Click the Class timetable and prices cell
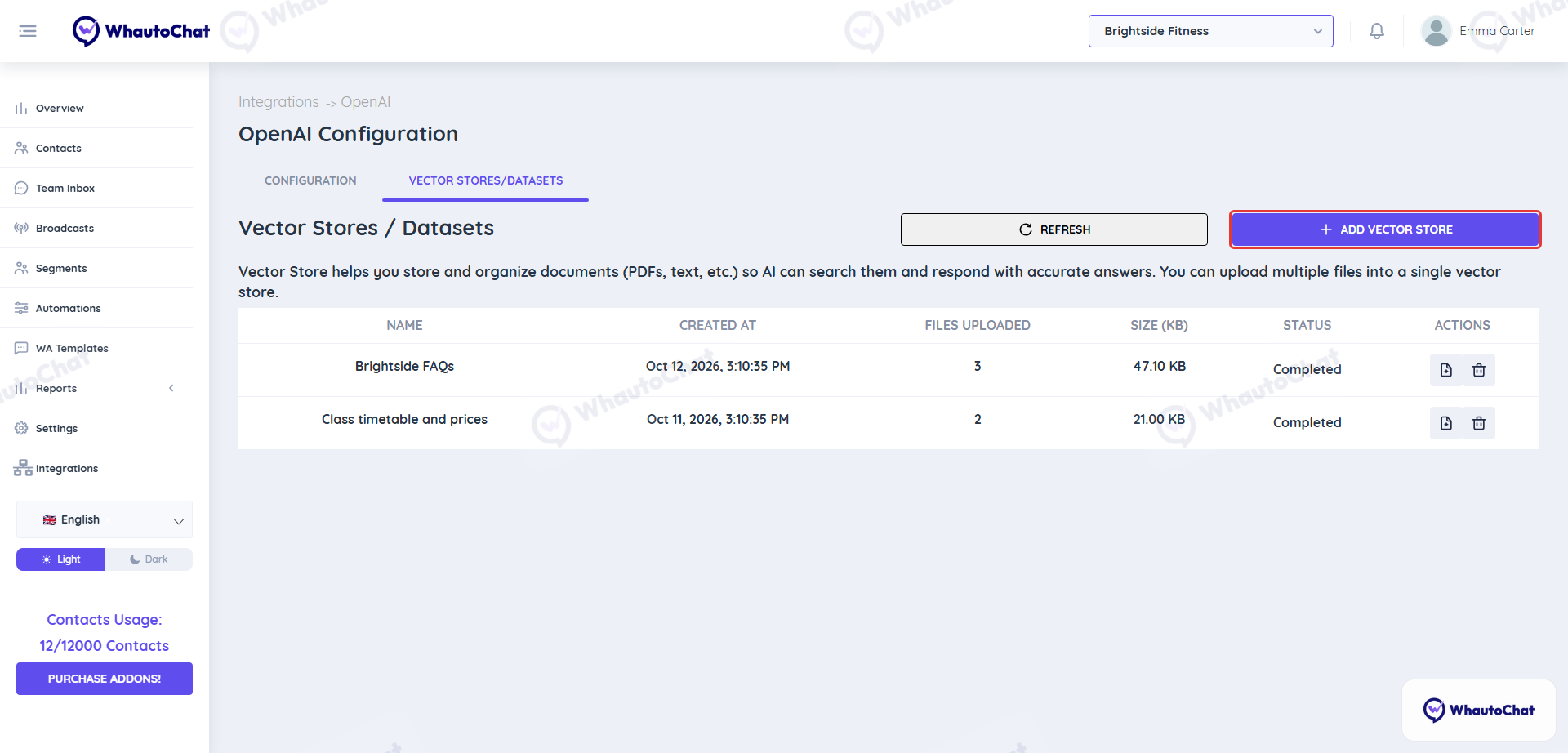This screenshot has width=1568, height=753. (x=404, y=420)
